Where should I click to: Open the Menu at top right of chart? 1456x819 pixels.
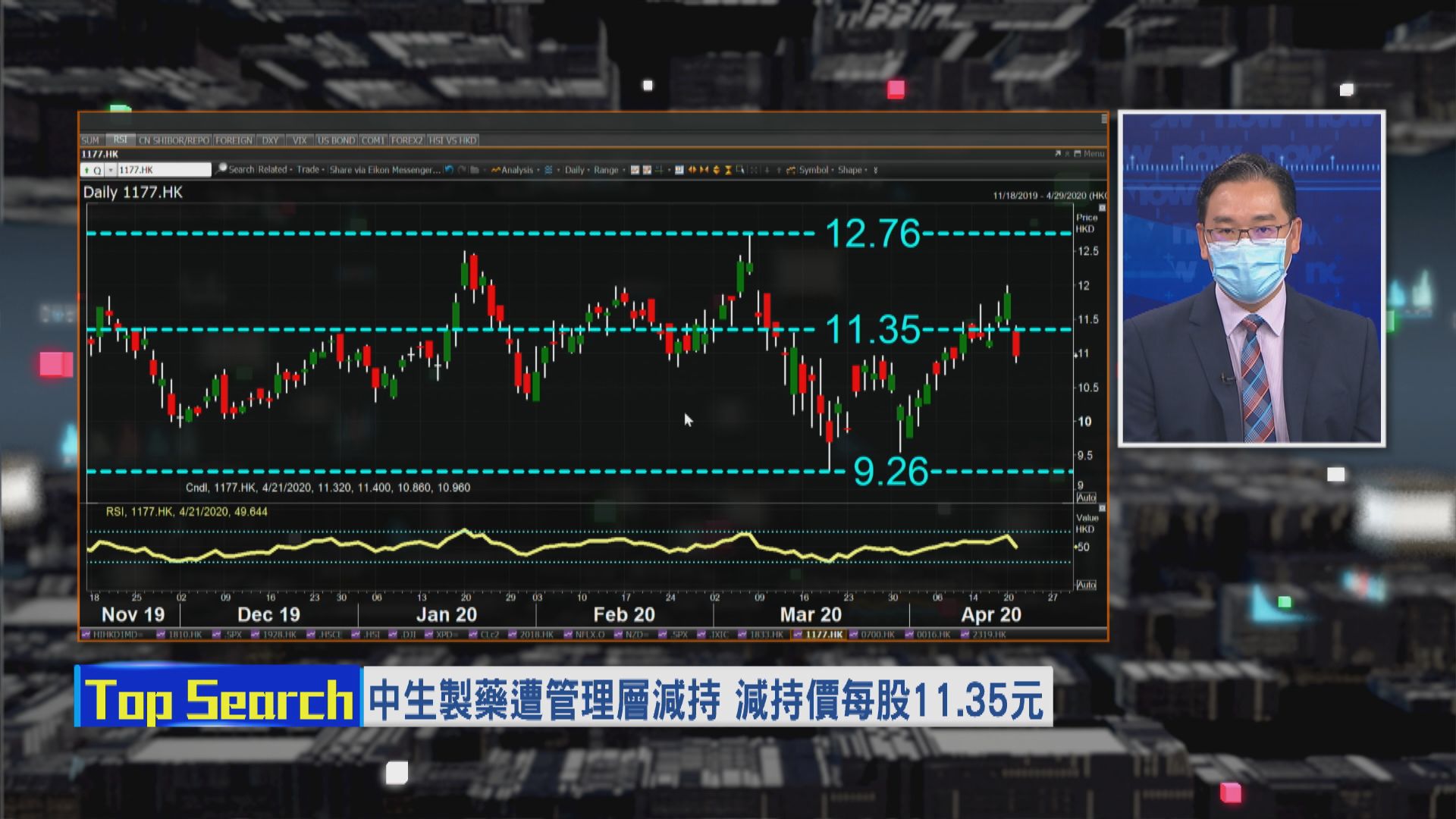[x=1092, y=152]
